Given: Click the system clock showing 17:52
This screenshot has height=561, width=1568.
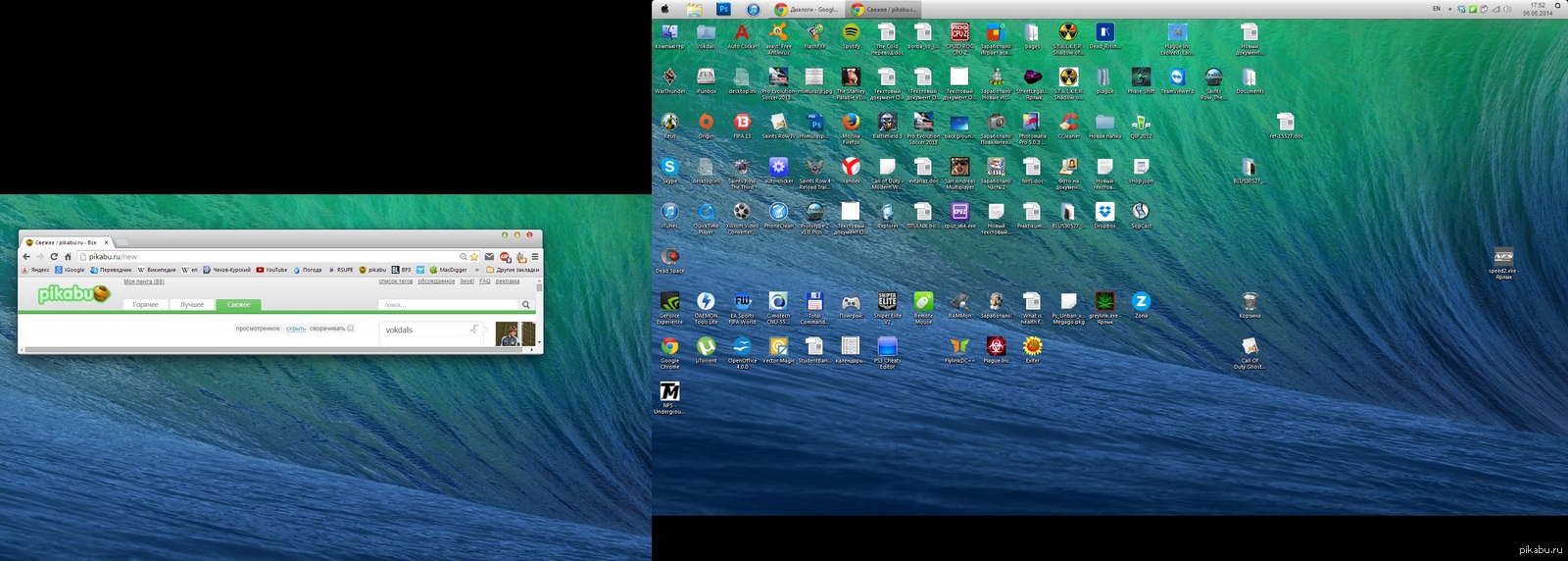Looking at the screenshot, I should [1538, 9].
